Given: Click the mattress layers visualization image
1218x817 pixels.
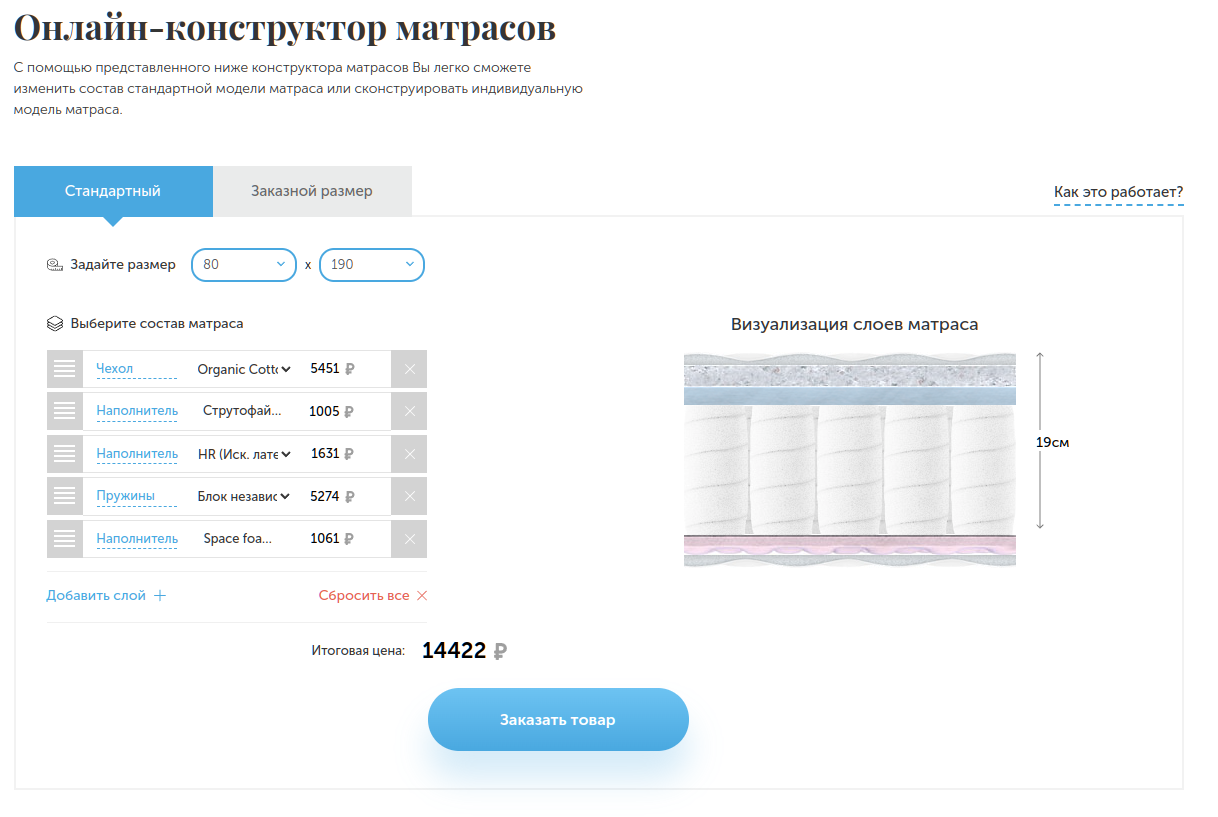Looking at the screenshot, I should click(x=849, y=459).
